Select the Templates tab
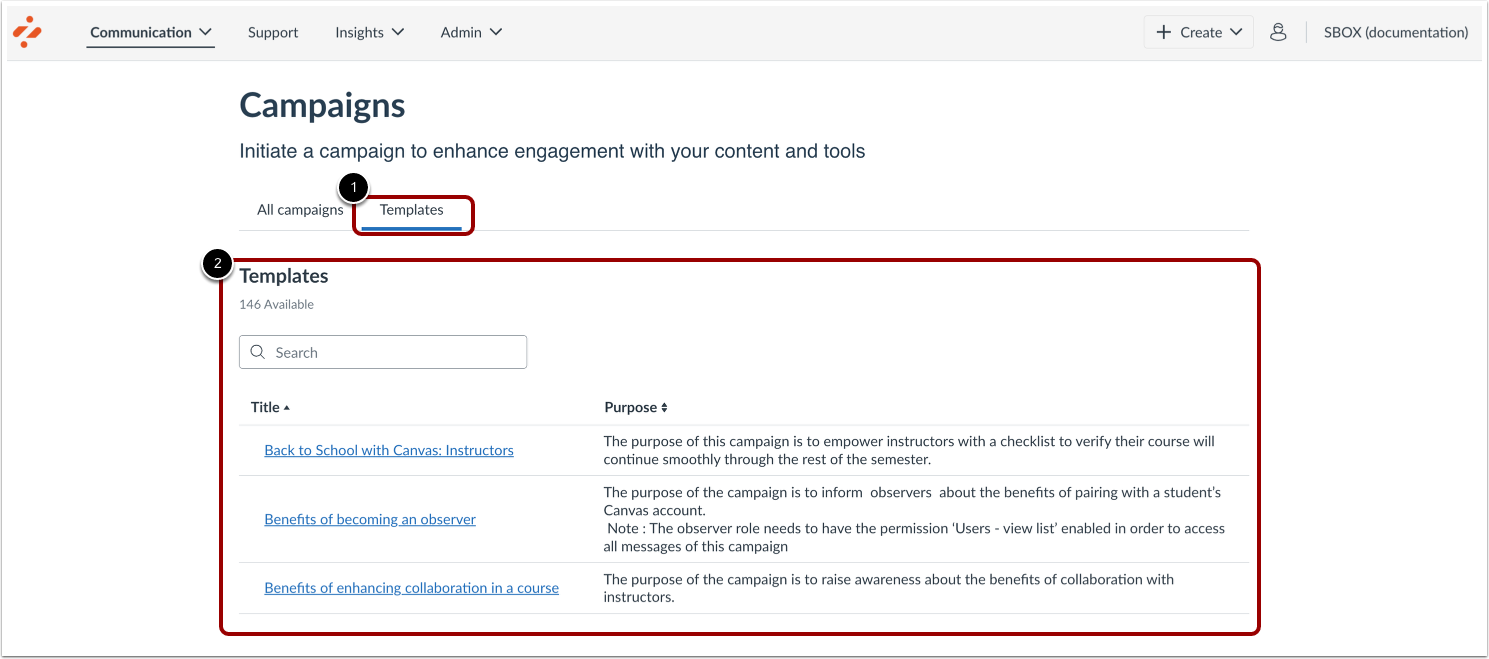Screen dimensions: 1489x659 pyautogui.click(x=412, y=210)
